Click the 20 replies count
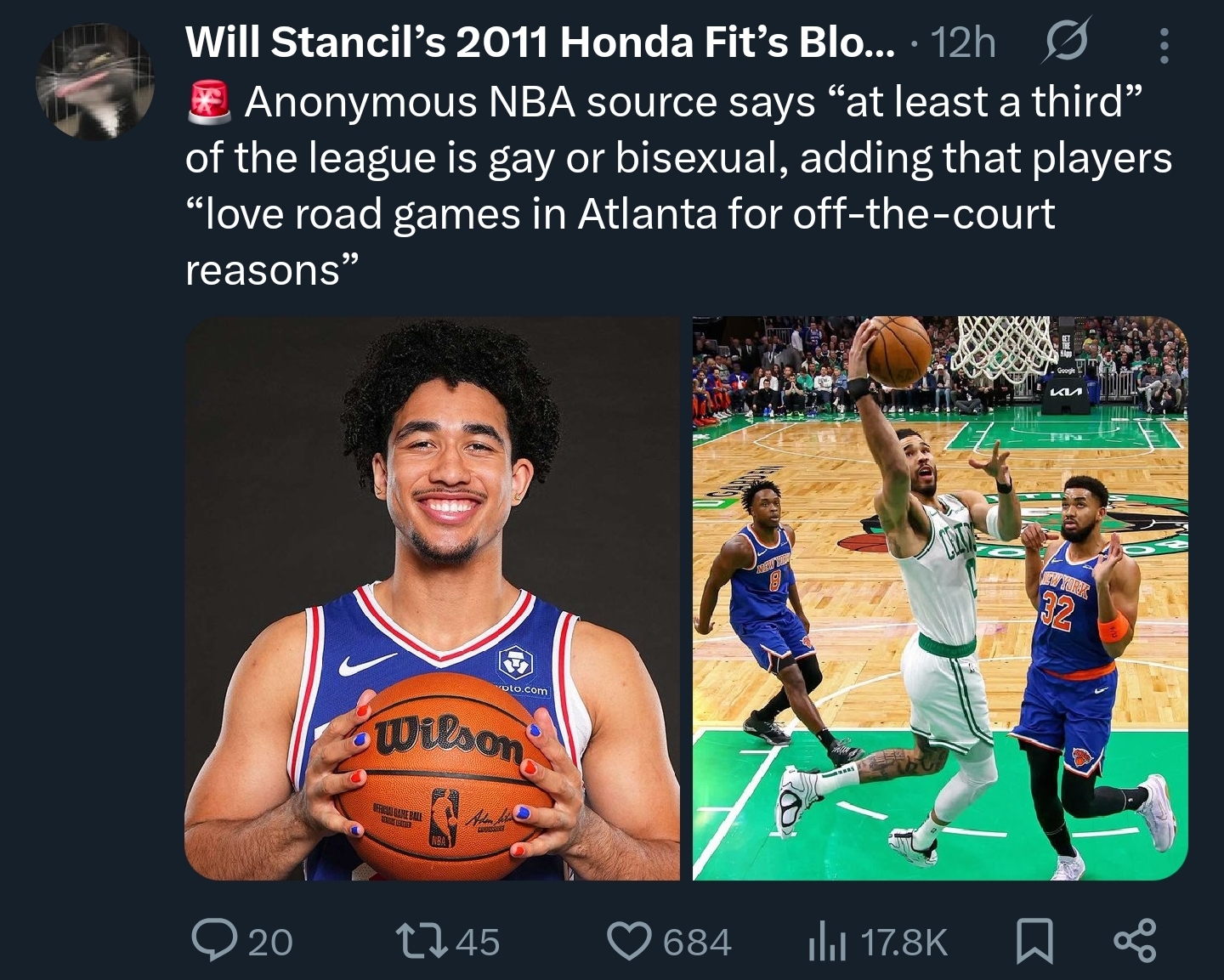The image size is (1224, 980). (x=270, y=942)
